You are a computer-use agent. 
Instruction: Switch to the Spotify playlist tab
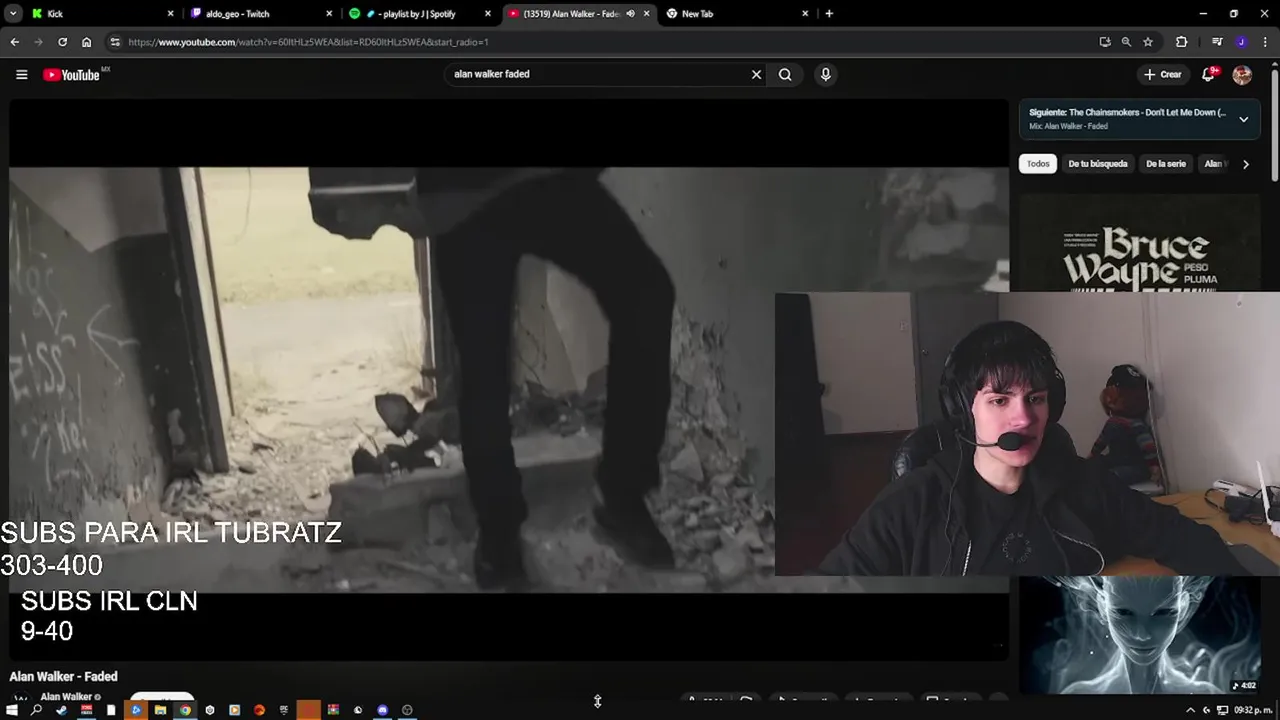420,14
